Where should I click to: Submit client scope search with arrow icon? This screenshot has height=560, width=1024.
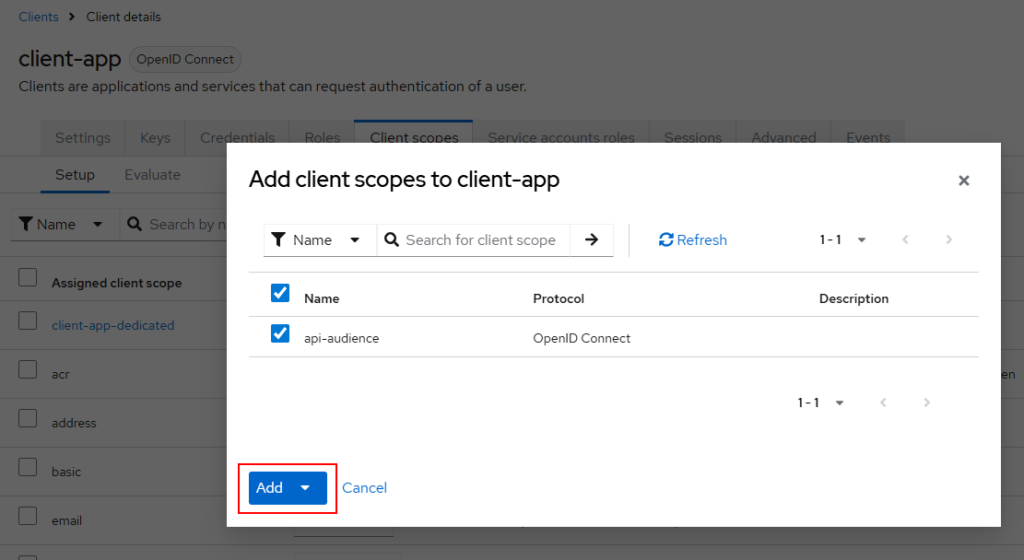[x=592, y=240]
